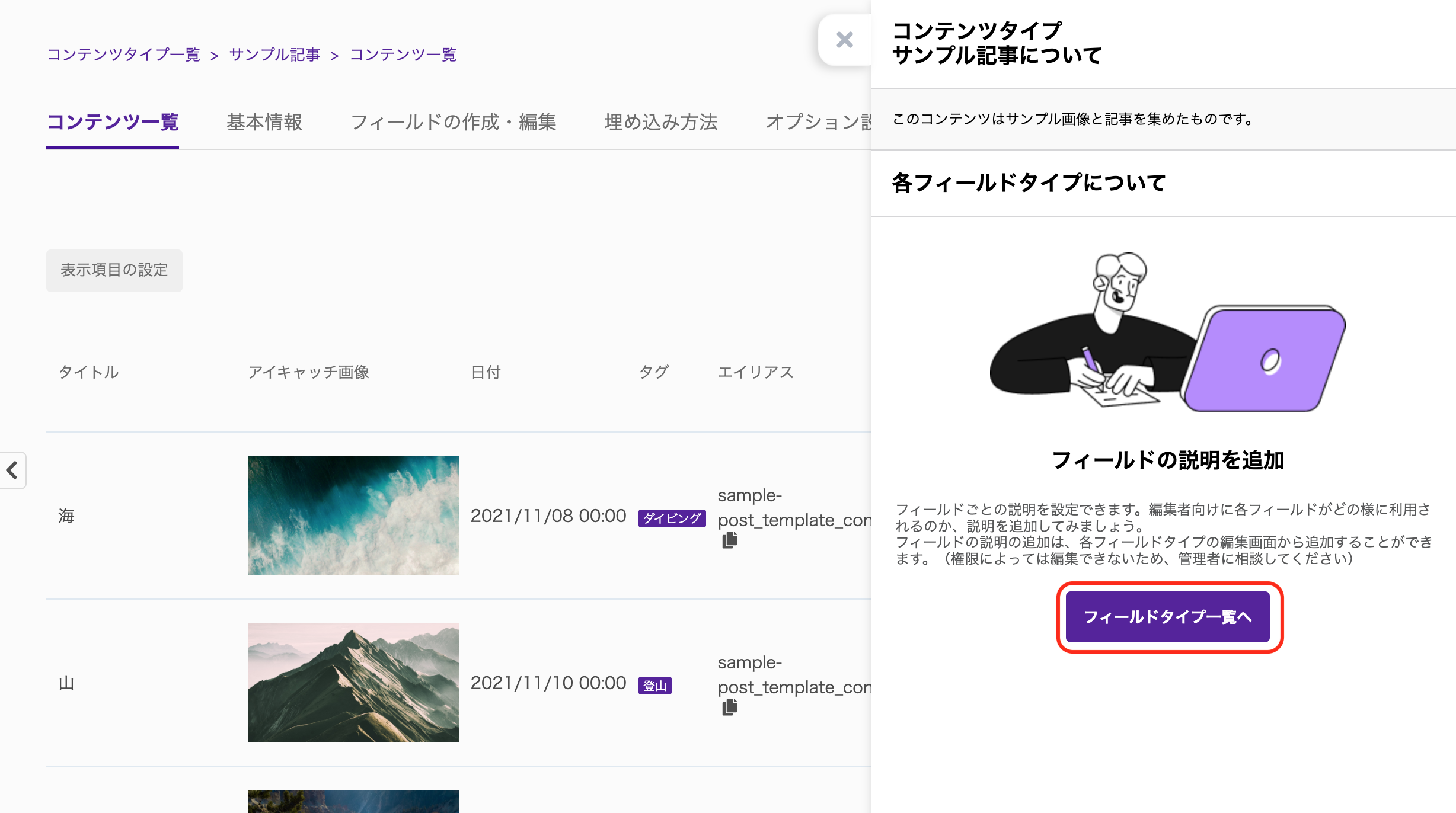The height and width of the screenshot is (813, 1456).
Task: Click the コンテンツタイプ サンプル記事について panel title
Action: point(997,43)
